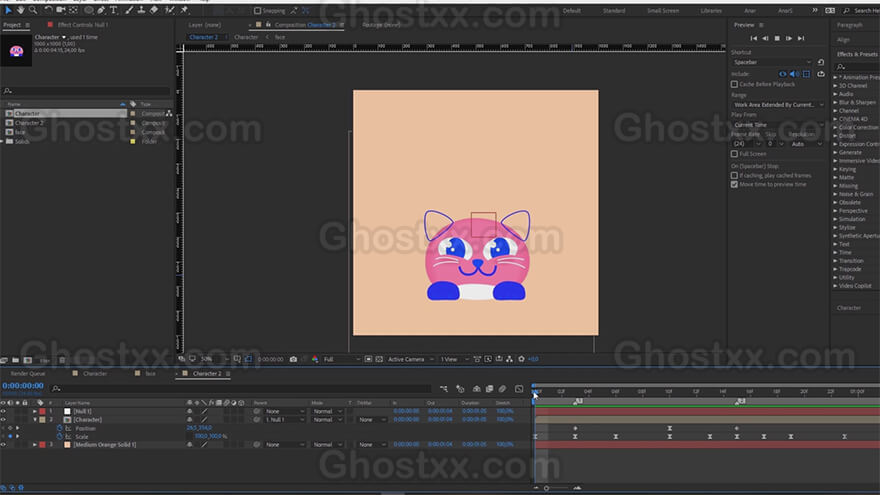Open the 1 View layout dropdown
880x495 pixels.
pos(455,359)
